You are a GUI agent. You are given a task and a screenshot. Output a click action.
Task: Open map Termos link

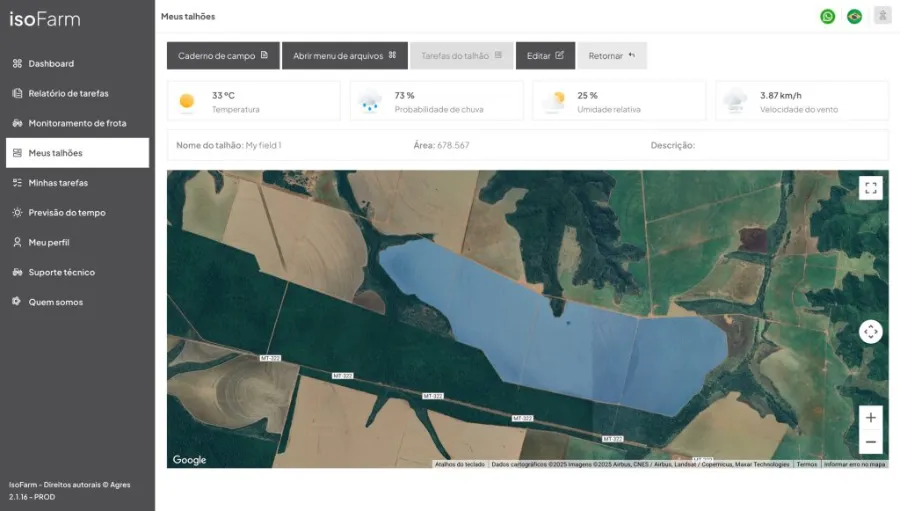click(x=806, y=464)
